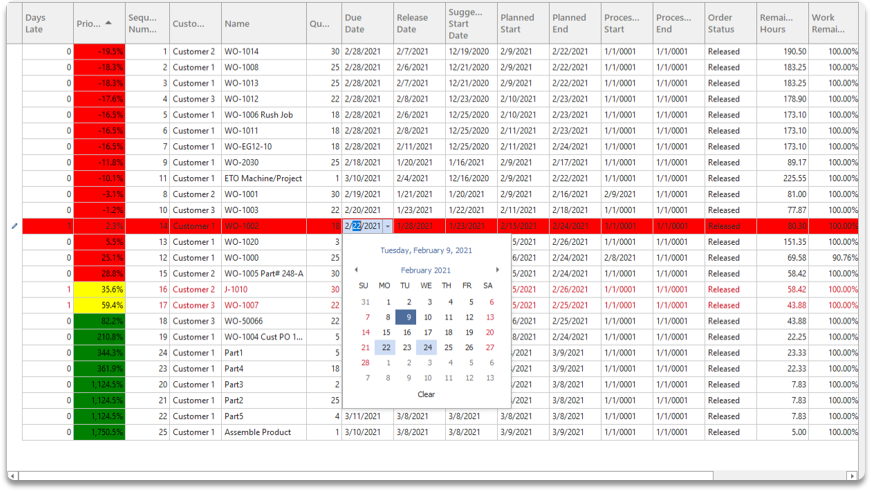Click the Order Status column header
Viewport: 871px width, 491px height.
(x=729, y=23)
